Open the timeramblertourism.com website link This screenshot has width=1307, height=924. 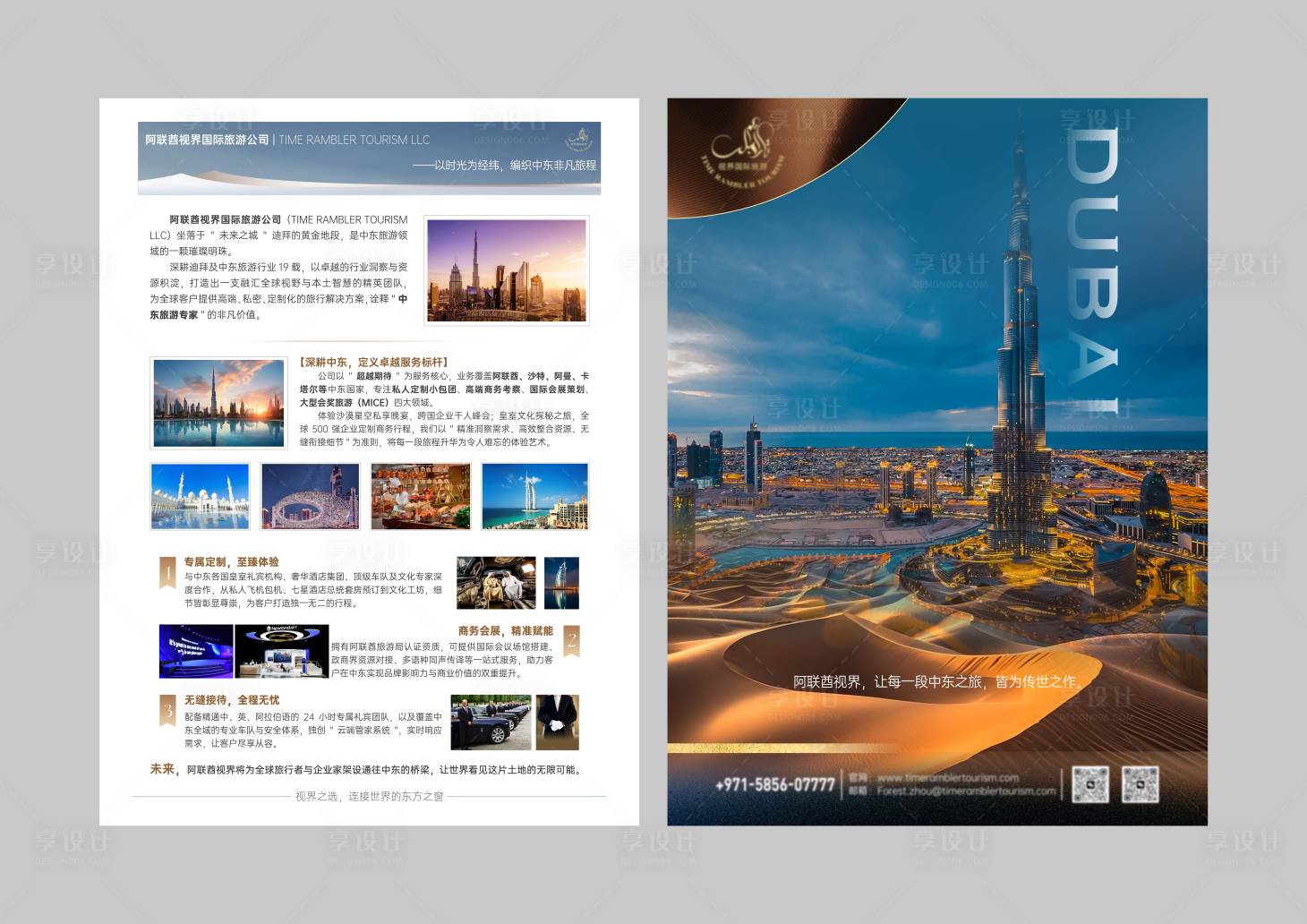[x=947, y=777]
